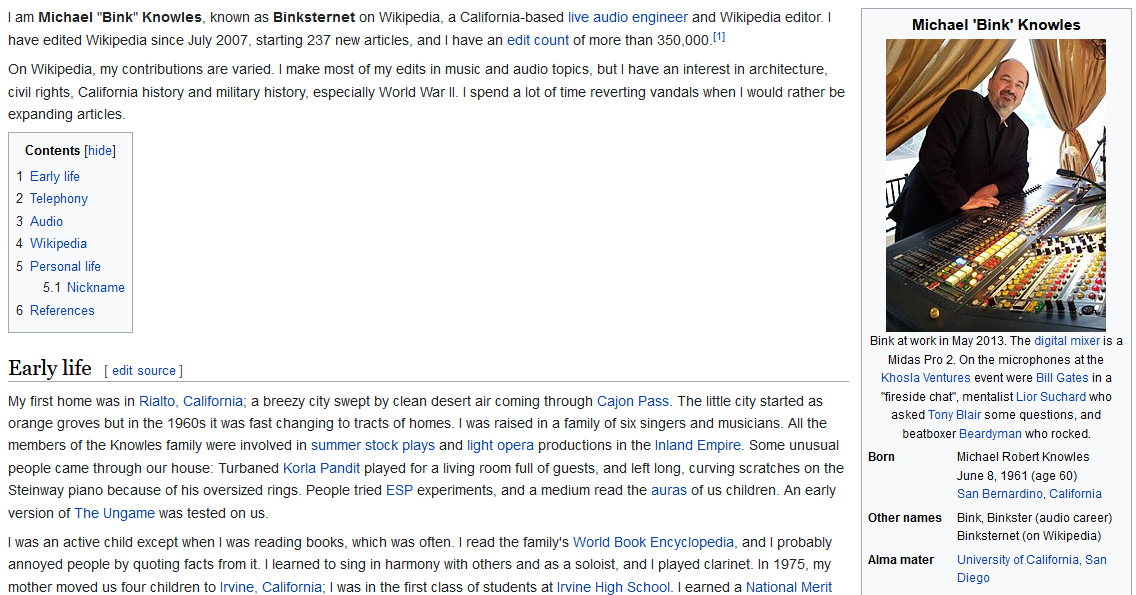Open The Ungame link
The height and width of the screenshot is (595, 1136).
tap(114, 514)
